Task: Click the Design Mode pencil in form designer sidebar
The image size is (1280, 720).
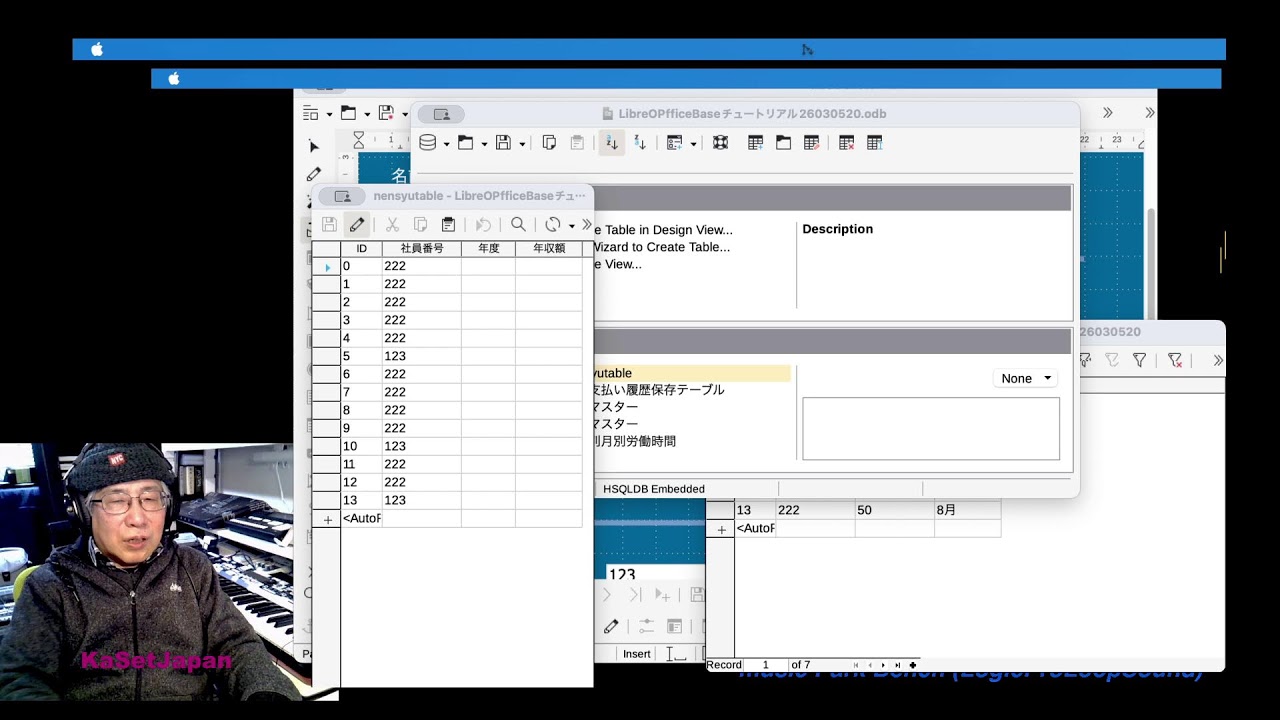Action: pos(314,174)
